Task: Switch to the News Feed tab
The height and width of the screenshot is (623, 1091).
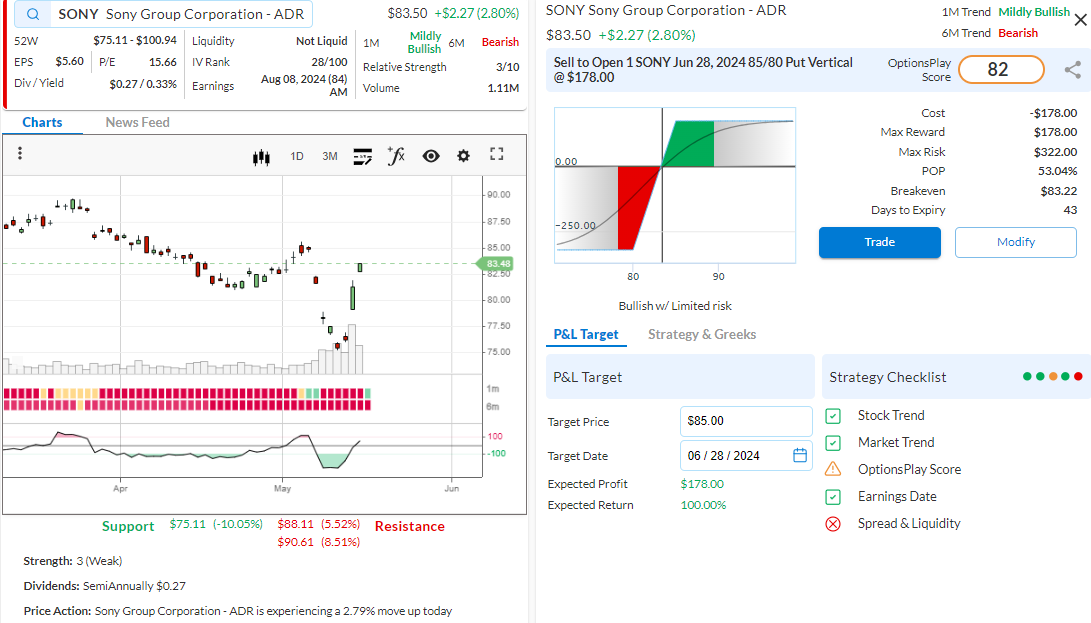Action: 138,123
